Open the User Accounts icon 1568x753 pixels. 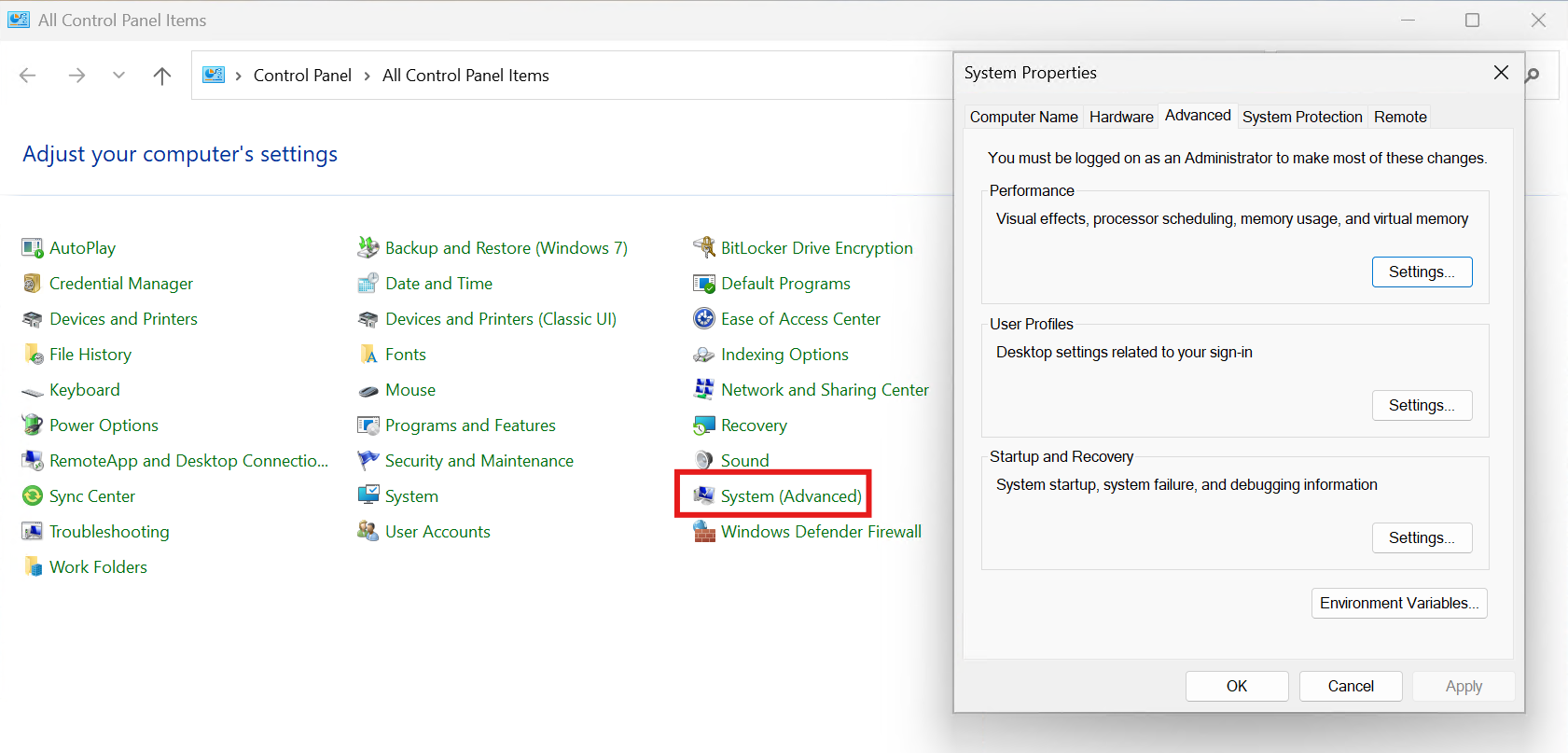point(368,532)
